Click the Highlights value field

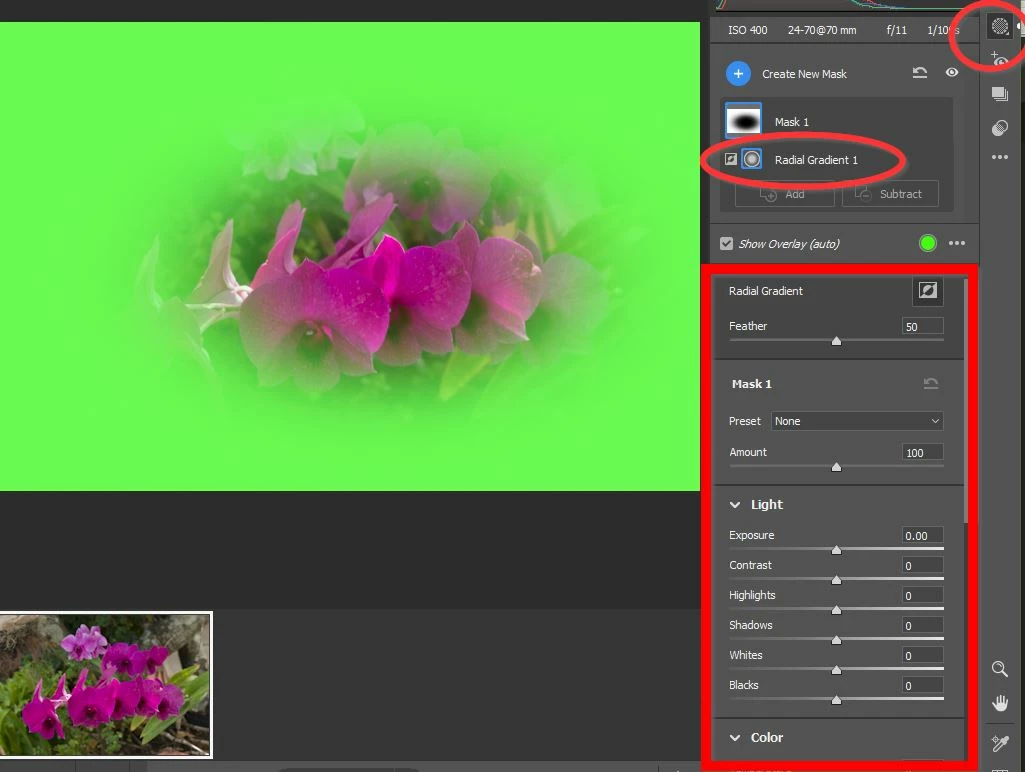pyautogui.click(x=922, y=596)
